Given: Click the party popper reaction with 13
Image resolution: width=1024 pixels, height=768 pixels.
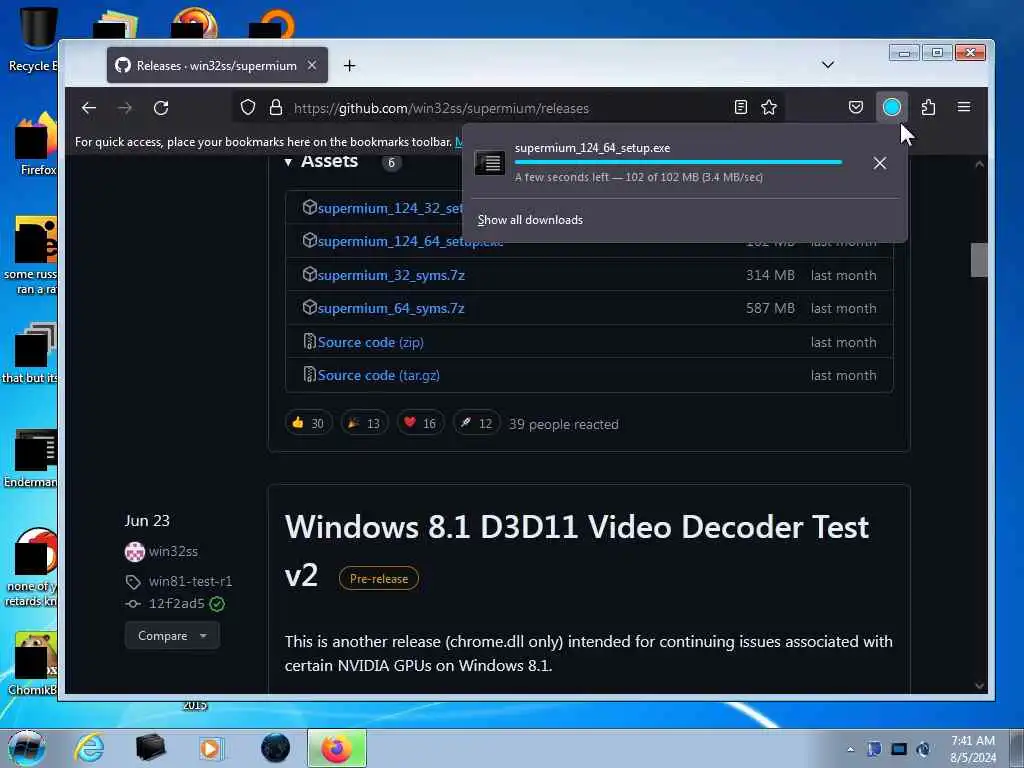Looking at the screenshot, I should tap(364, 423).
